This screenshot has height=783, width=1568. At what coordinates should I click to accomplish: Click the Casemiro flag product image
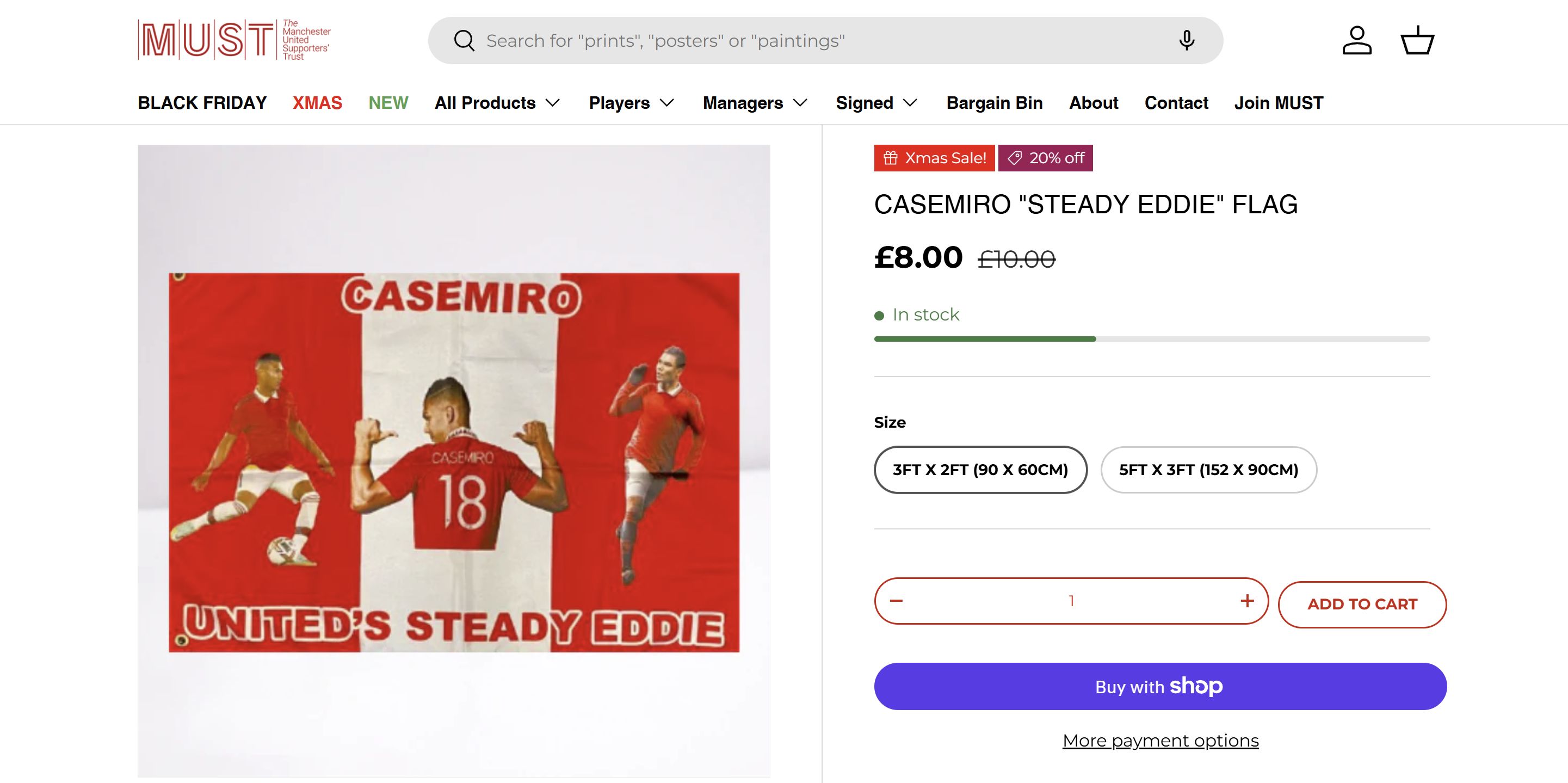[453, 461]
